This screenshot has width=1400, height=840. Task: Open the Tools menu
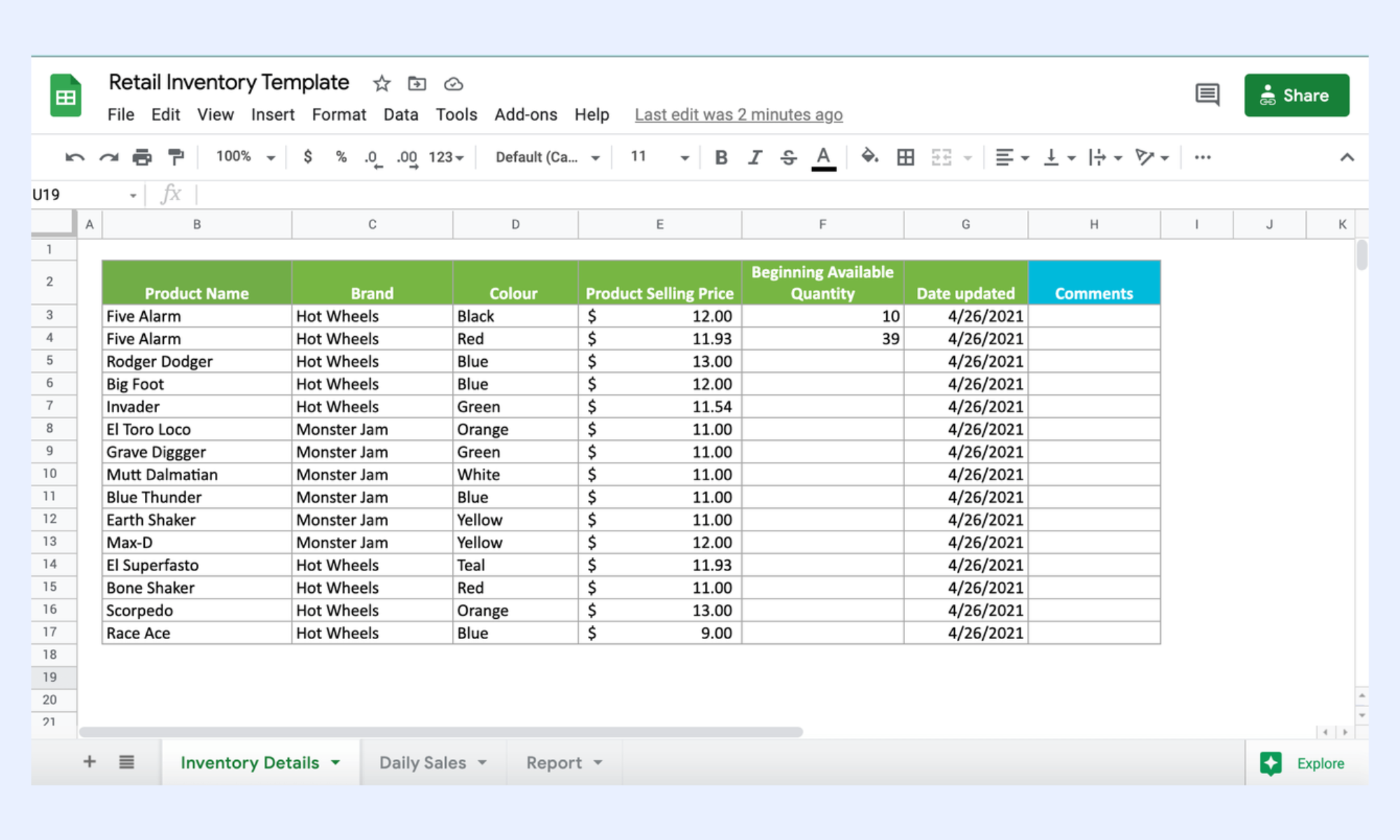click(x=456, y=115)
